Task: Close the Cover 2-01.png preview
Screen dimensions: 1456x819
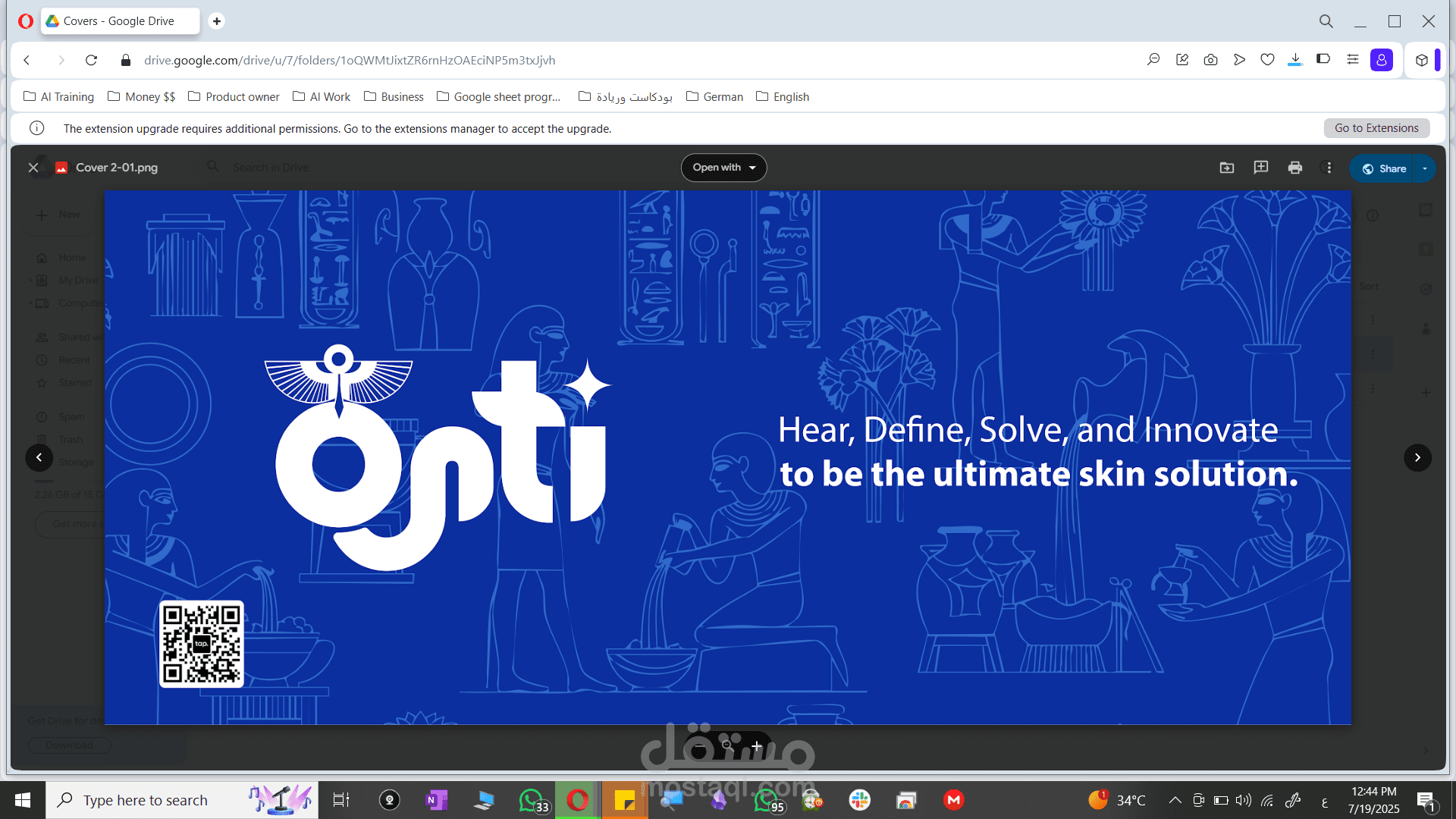Action: [x=33, y=168]
